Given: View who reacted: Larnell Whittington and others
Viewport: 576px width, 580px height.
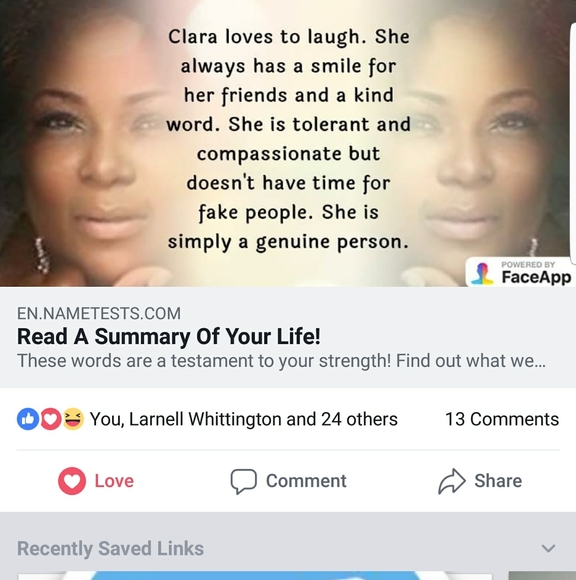Looking at the screenshot, I should 243,419.
